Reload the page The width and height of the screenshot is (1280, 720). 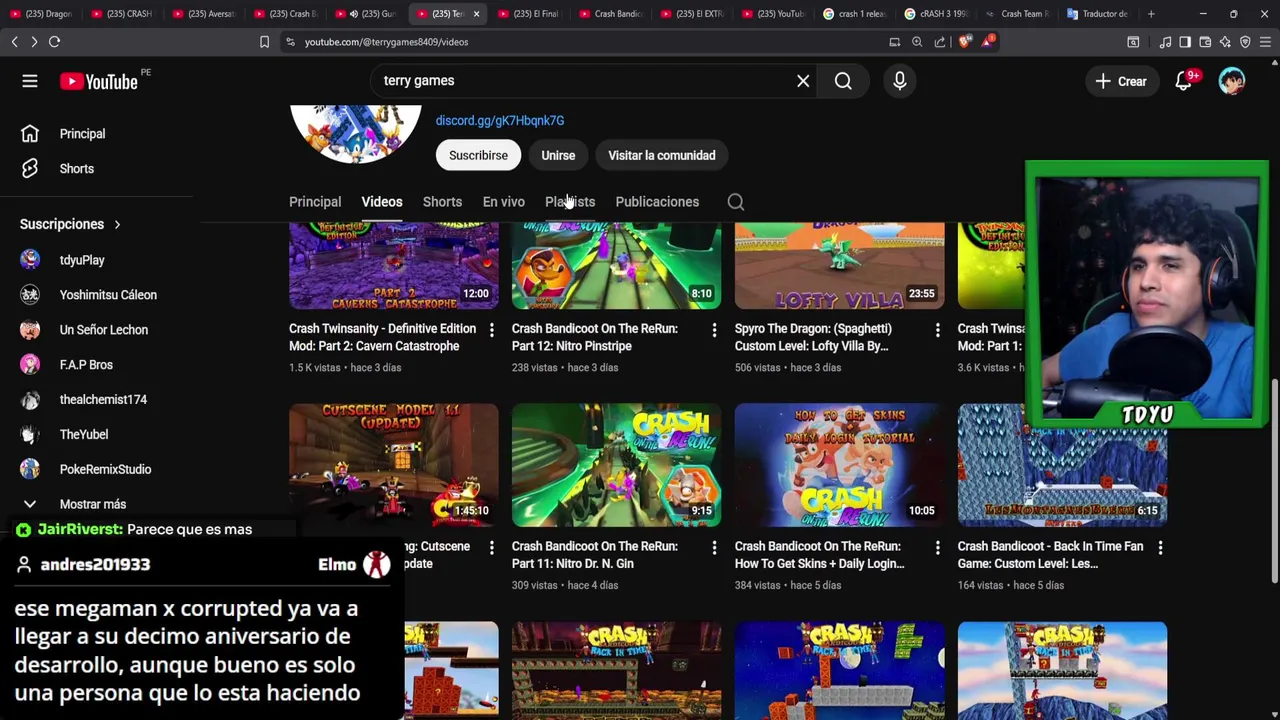point(55,42)
